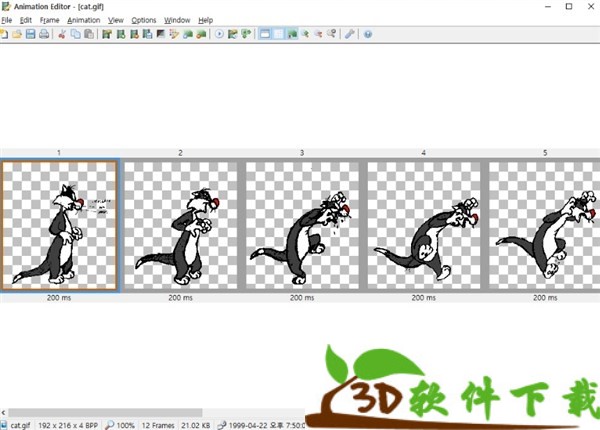Viewport: 600px width, 430px height.
Task: Save the animation with the floppy disk icon
Action: 30,34
